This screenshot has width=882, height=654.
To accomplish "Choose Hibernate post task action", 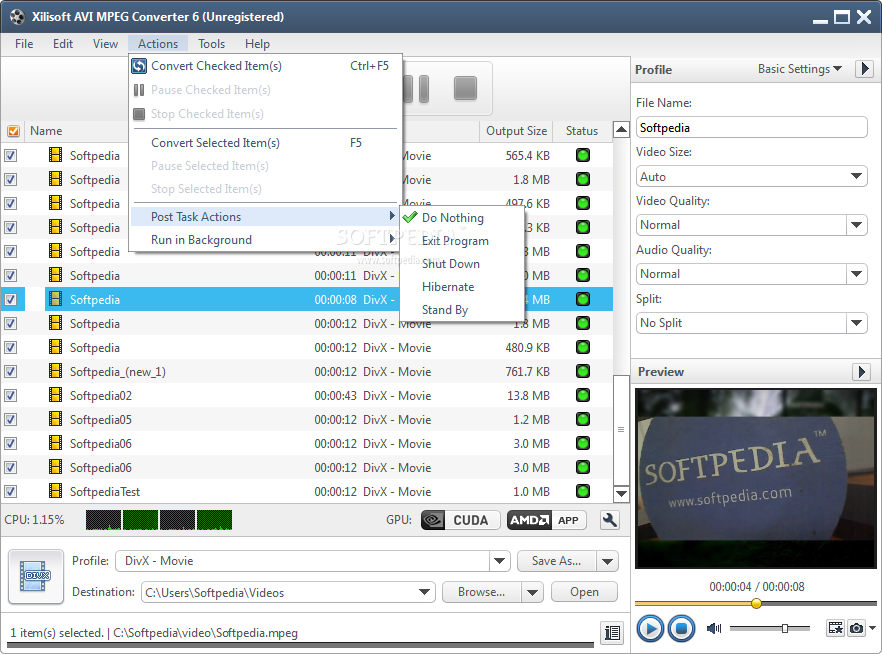I will [461, 287].
